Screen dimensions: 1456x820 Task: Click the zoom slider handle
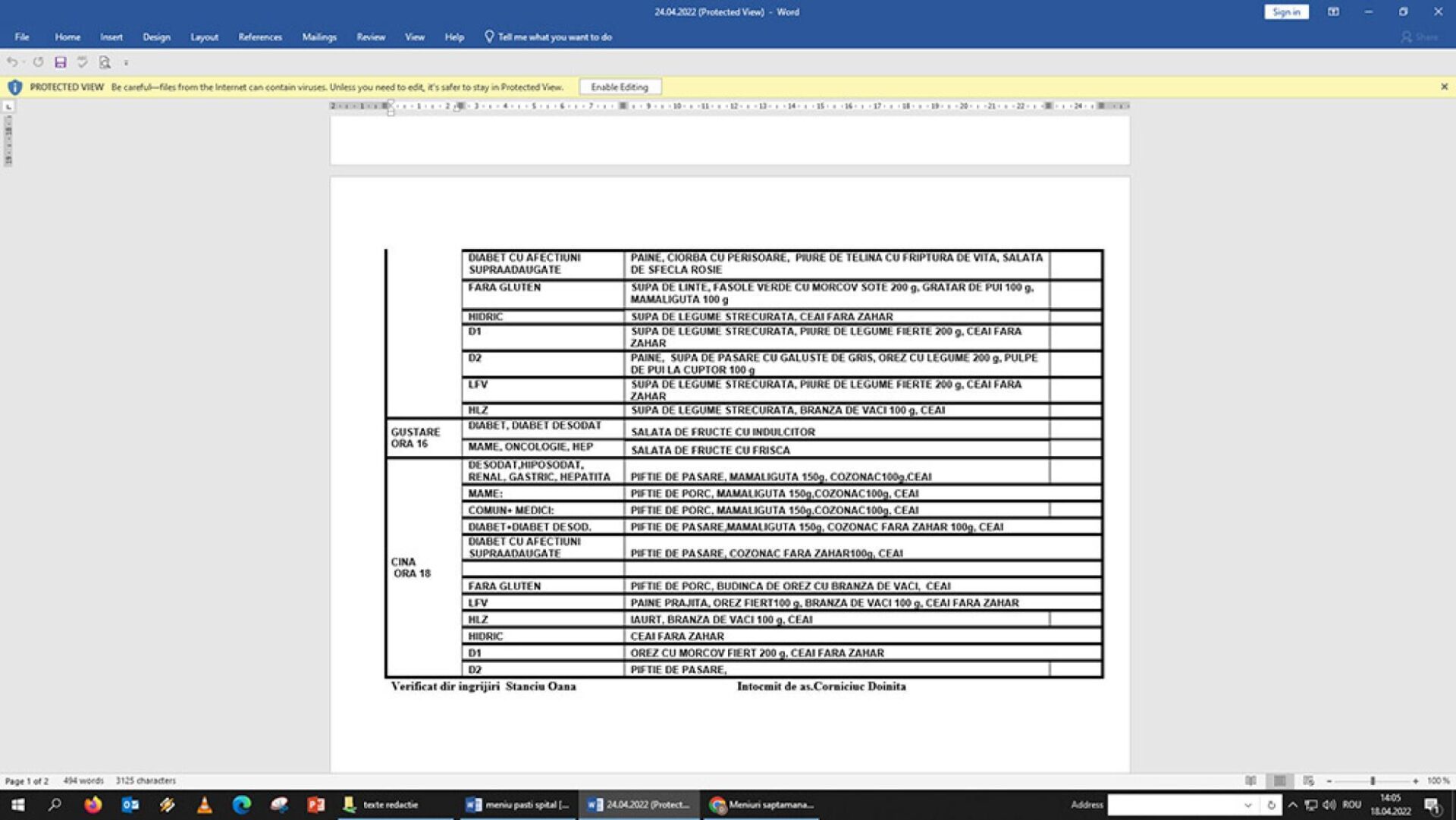pyautogui.click(x=1373, y=781)
